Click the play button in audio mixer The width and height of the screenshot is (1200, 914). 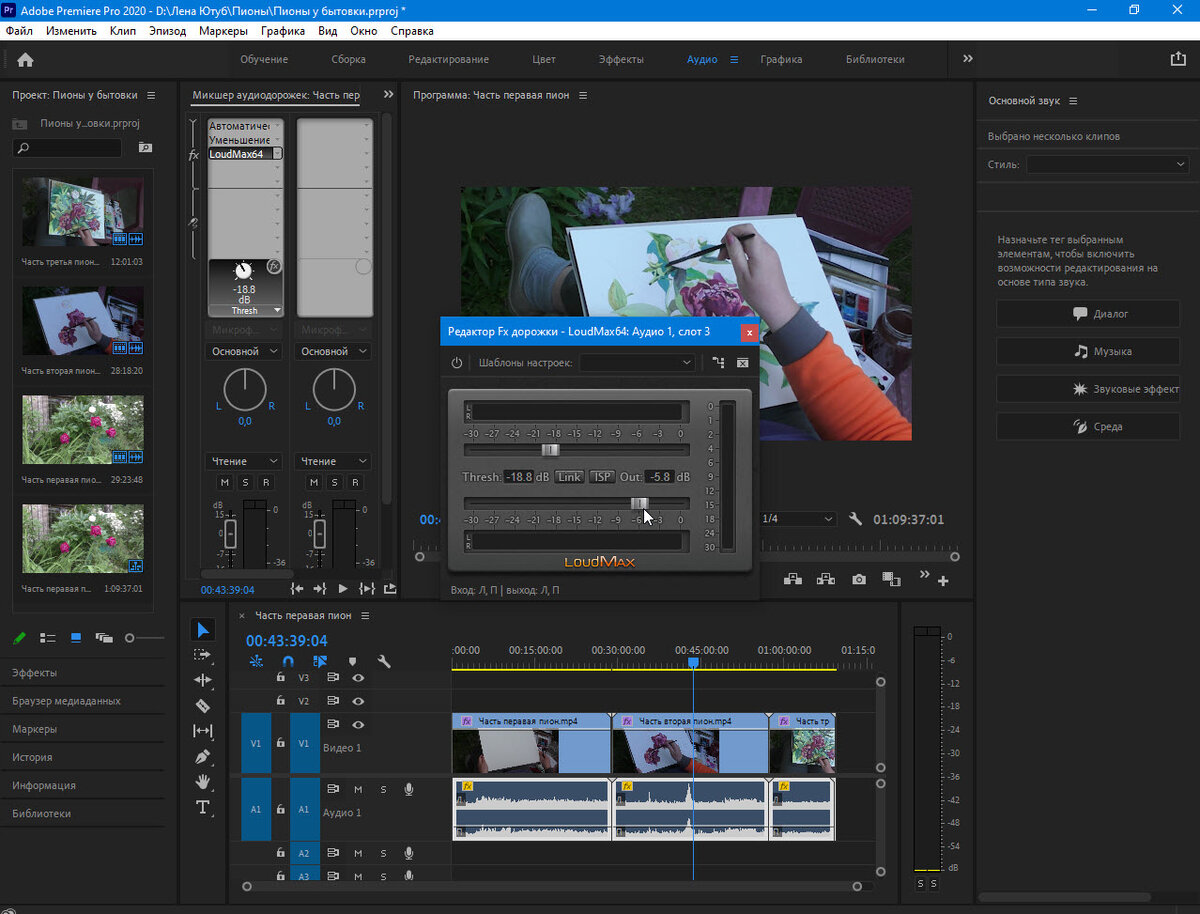[x=343, y=589]
